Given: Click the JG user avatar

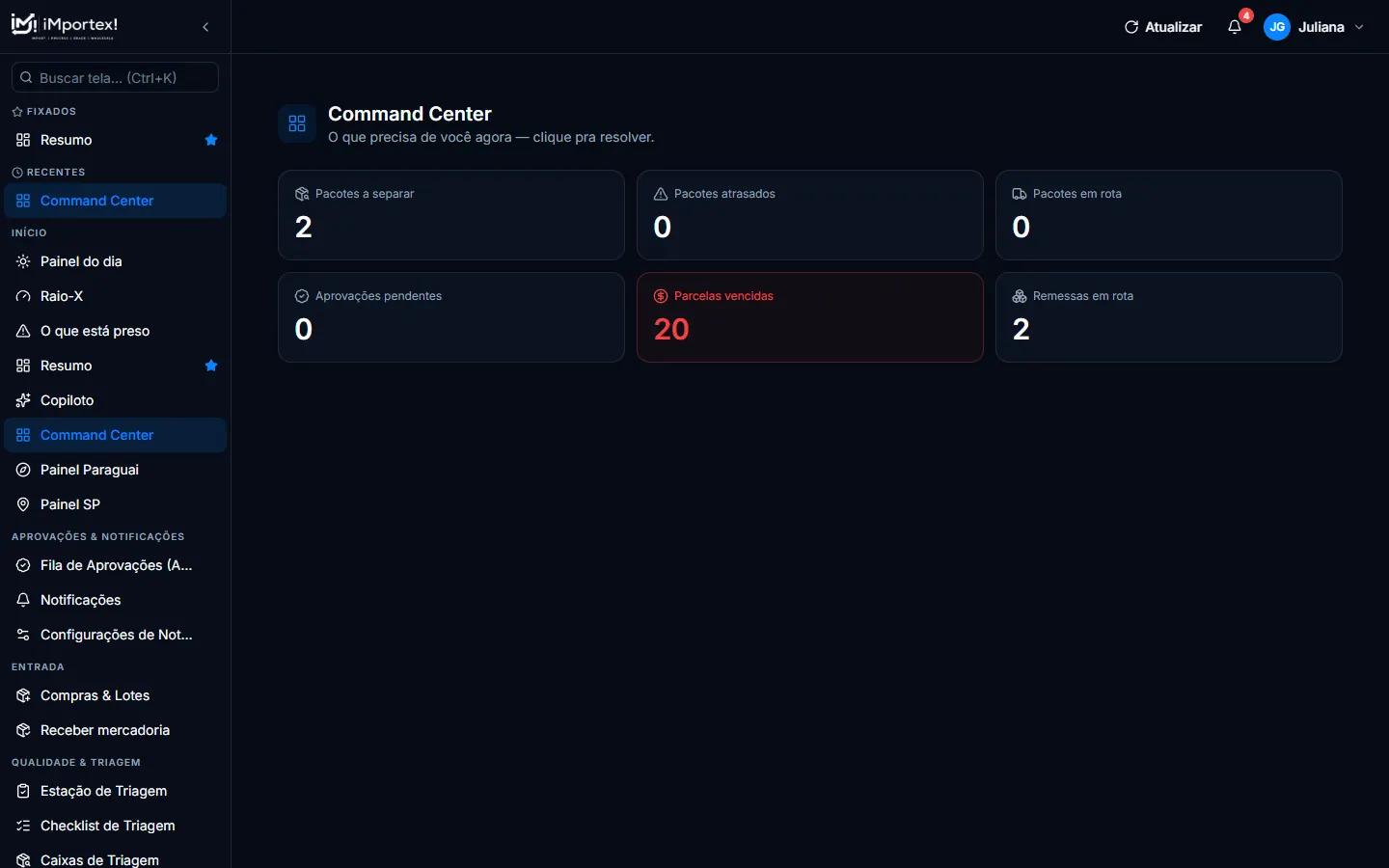Looking at the screenshot, I should coord(1277,27).
